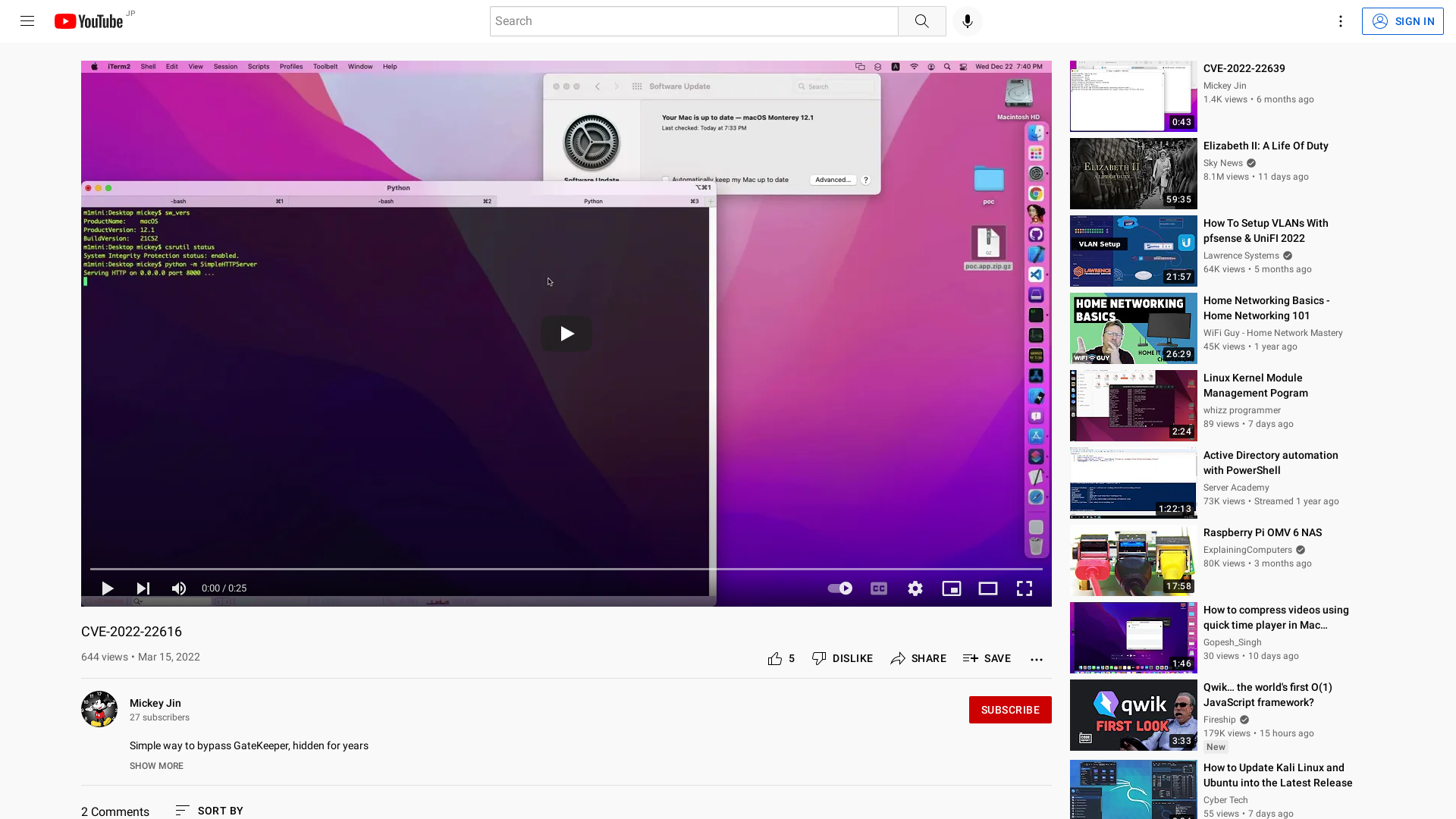Click the Lawrence Systems channel name

[x=1241, y=256]
